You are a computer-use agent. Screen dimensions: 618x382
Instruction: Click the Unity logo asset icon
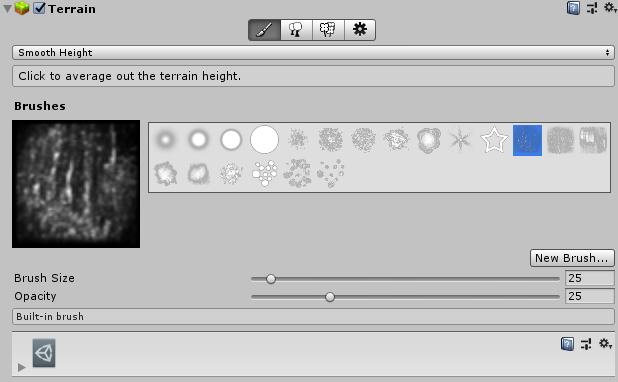[44, 353]
